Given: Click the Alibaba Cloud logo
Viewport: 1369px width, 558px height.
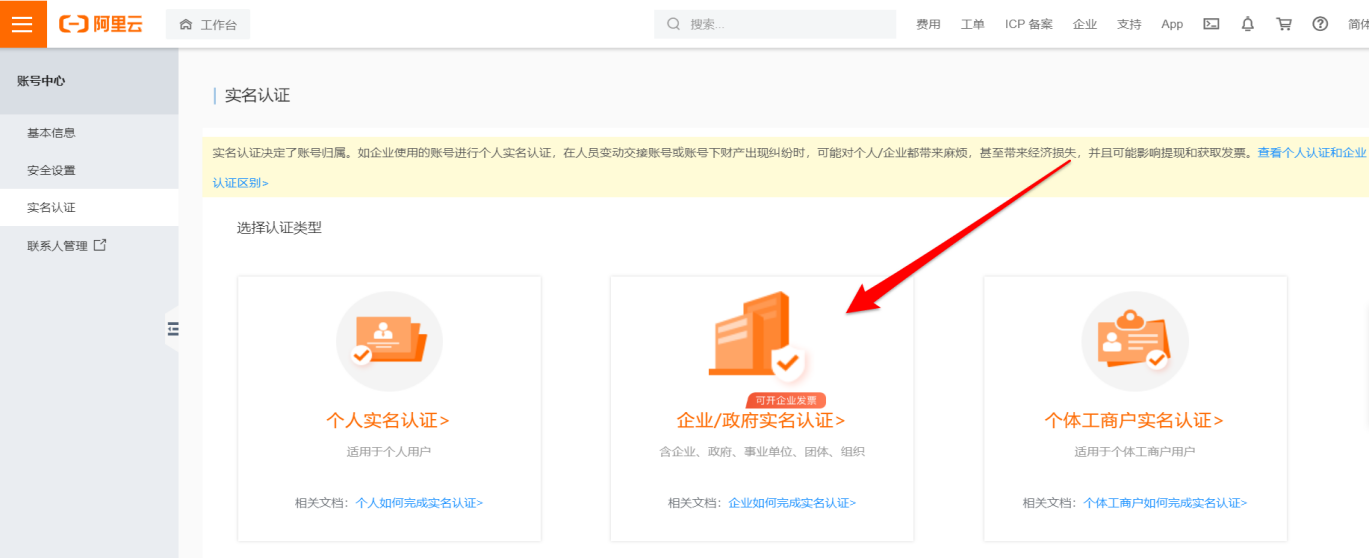Looking at the screenshot, I should [x=101, y=24].
